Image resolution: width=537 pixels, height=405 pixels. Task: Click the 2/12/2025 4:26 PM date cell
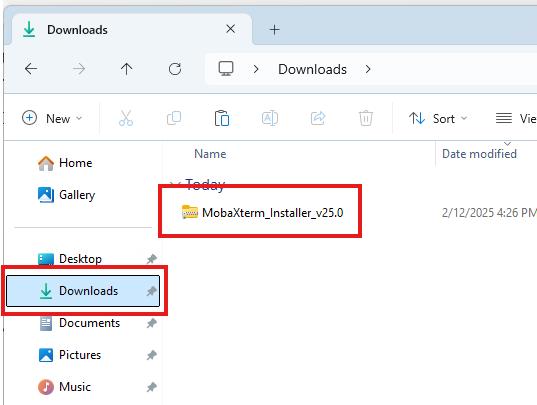coord(489,213)
